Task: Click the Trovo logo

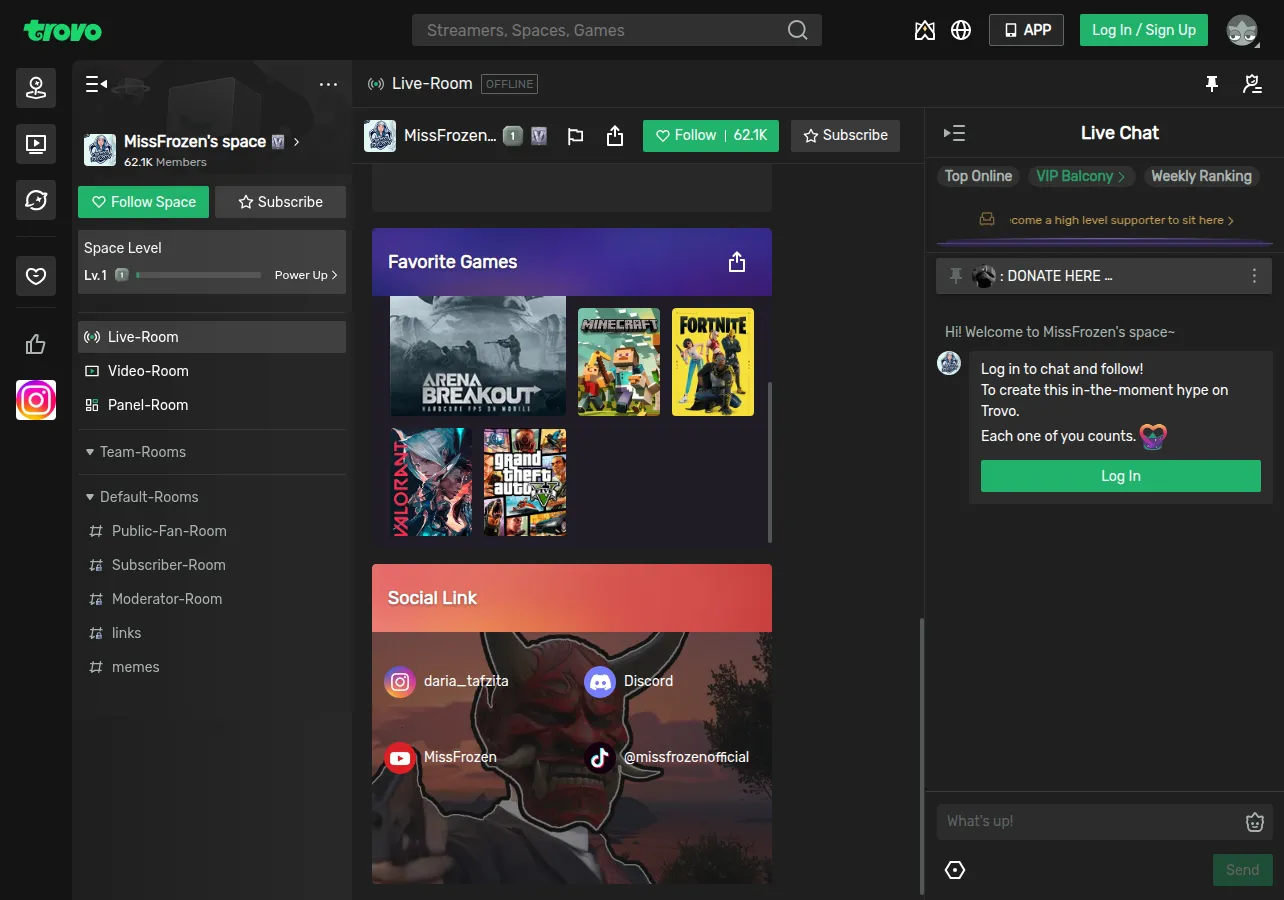Action: tap(63, 30)
